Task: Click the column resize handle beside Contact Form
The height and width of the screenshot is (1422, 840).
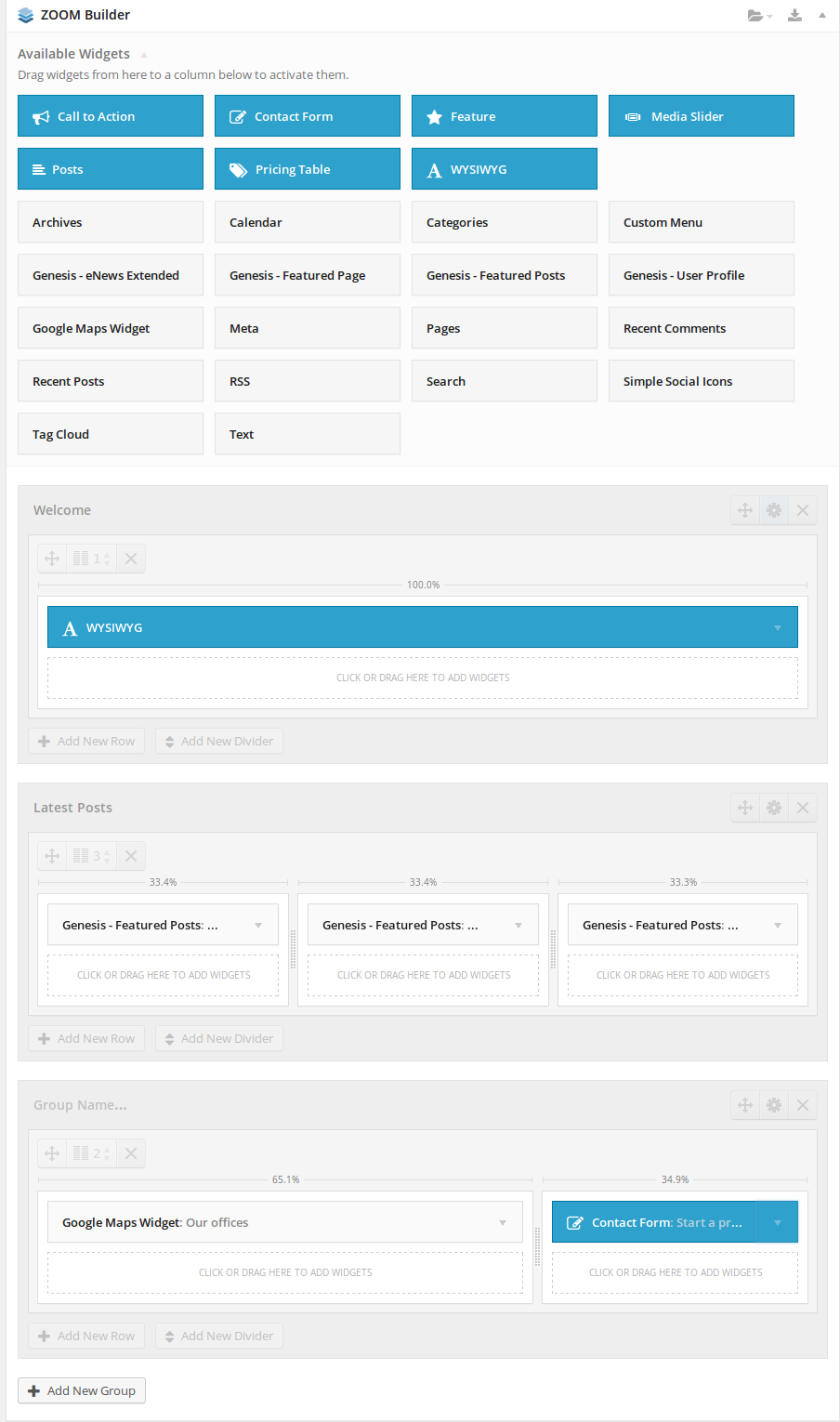Action: point(537,1247)
